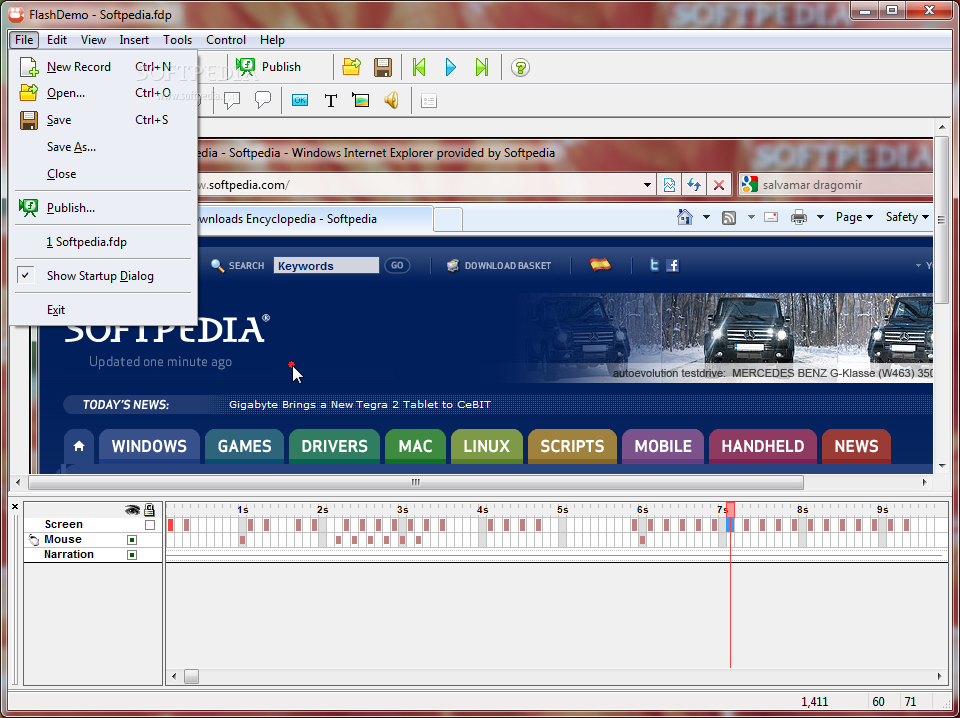Play the demo with the blue play icon
Viewport: 960px width, 718px height.
click(x=451, y=67)
